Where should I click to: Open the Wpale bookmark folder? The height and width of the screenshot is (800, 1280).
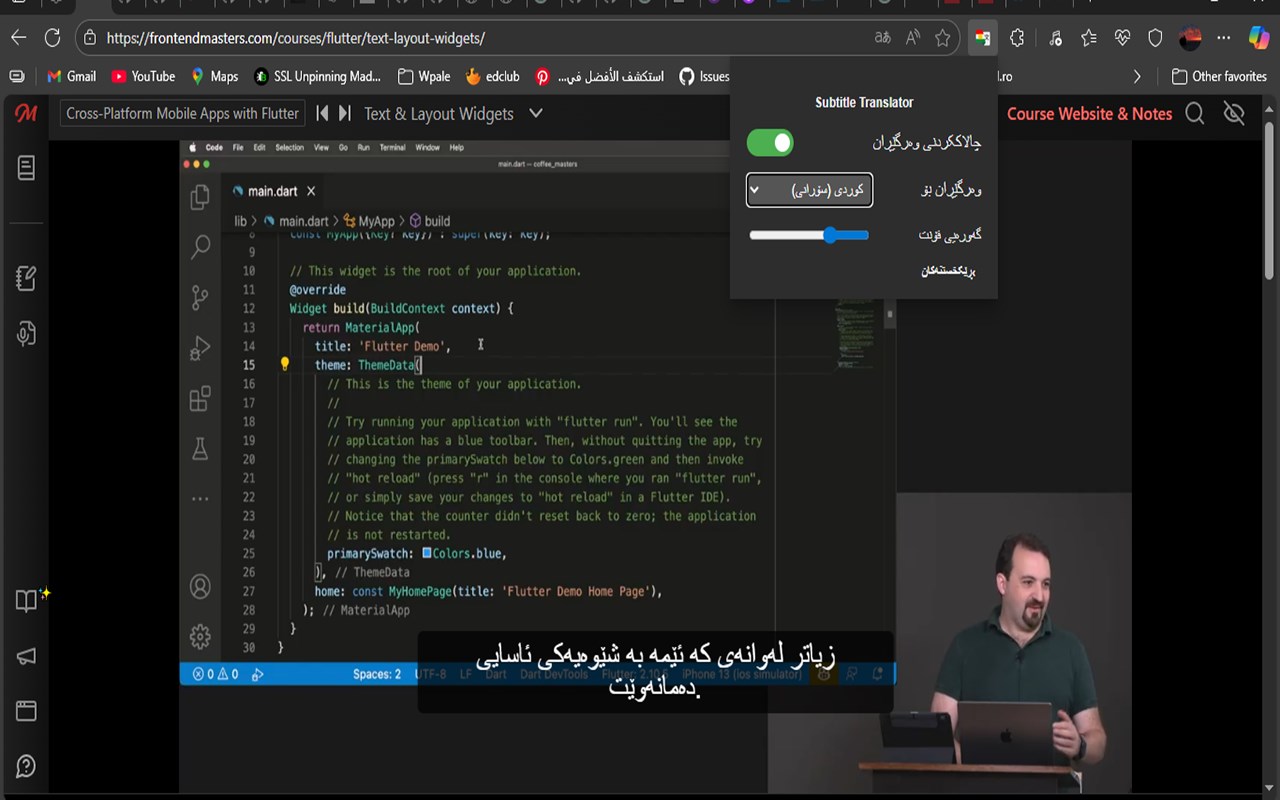click(424, 76)
